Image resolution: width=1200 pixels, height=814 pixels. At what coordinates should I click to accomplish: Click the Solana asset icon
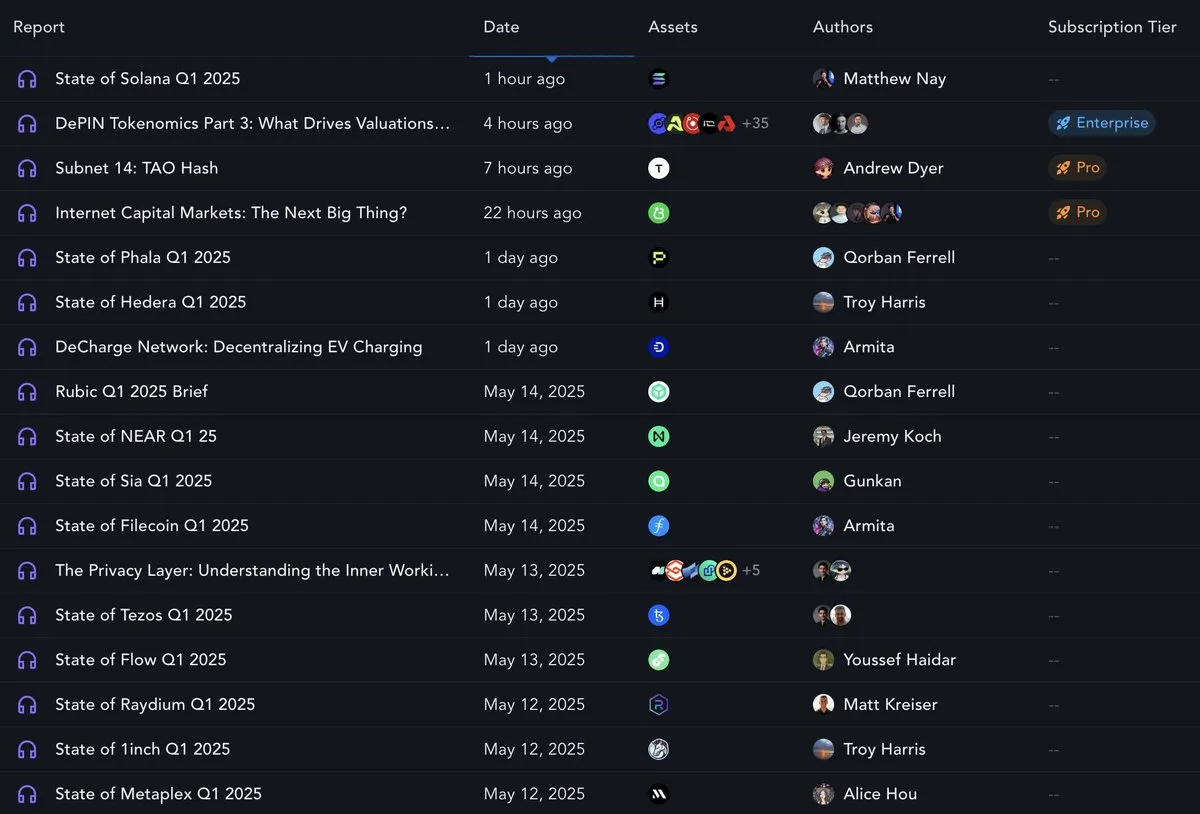click(658, 79)
